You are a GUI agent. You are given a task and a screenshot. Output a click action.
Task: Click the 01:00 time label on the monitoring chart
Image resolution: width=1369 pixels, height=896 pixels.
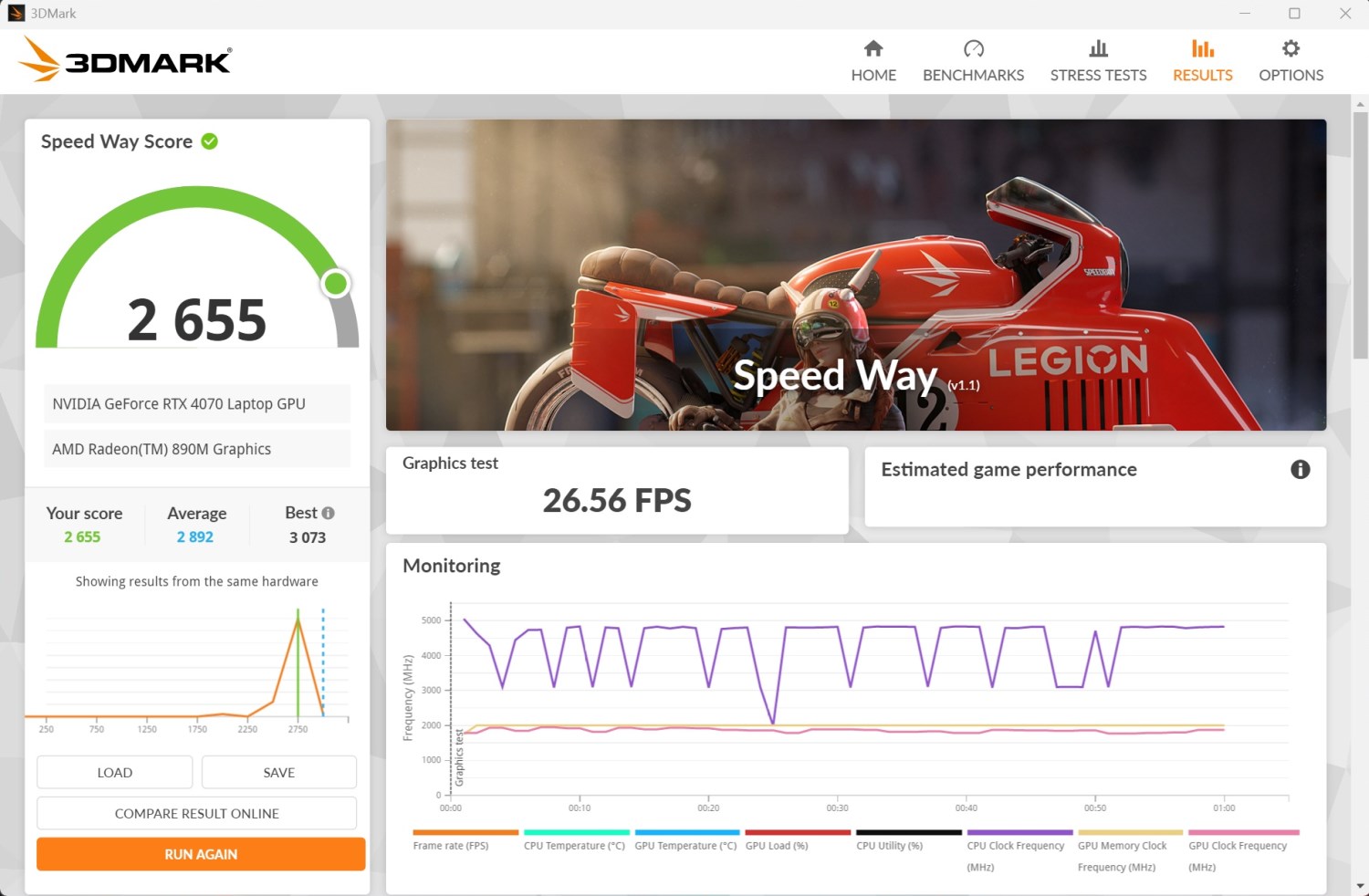(1224, 807)
